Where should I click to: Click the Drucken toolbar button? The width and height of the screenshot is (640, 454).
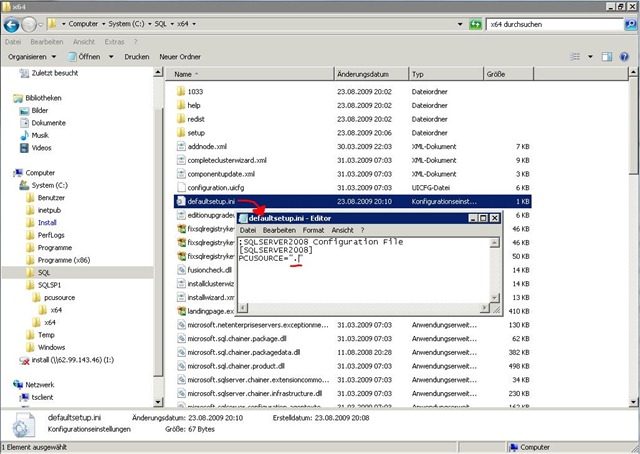tap(137, 57)
